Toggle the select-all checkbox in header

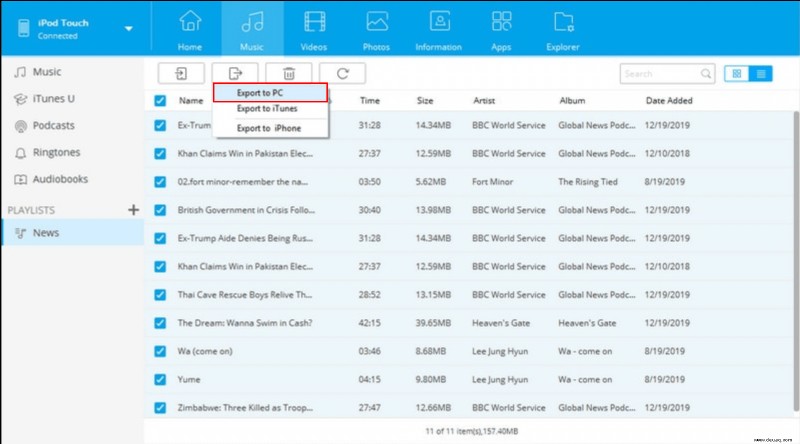[x=160, y=101]
